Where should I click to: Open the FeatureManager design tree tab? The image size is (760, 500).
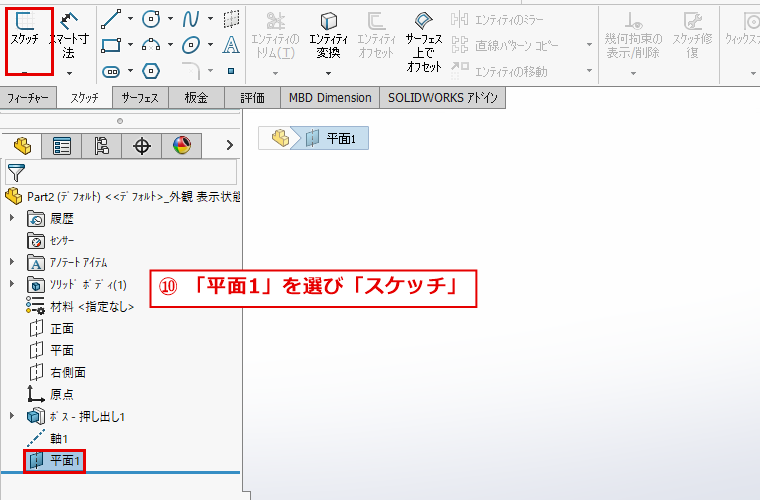(x=22, y=145)
